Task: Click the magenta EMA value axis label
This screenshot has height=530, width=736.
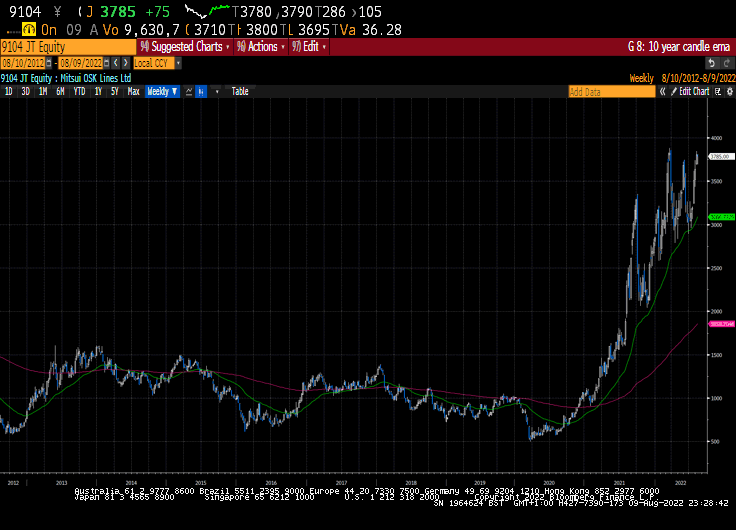Action: (x=722, y=324)
